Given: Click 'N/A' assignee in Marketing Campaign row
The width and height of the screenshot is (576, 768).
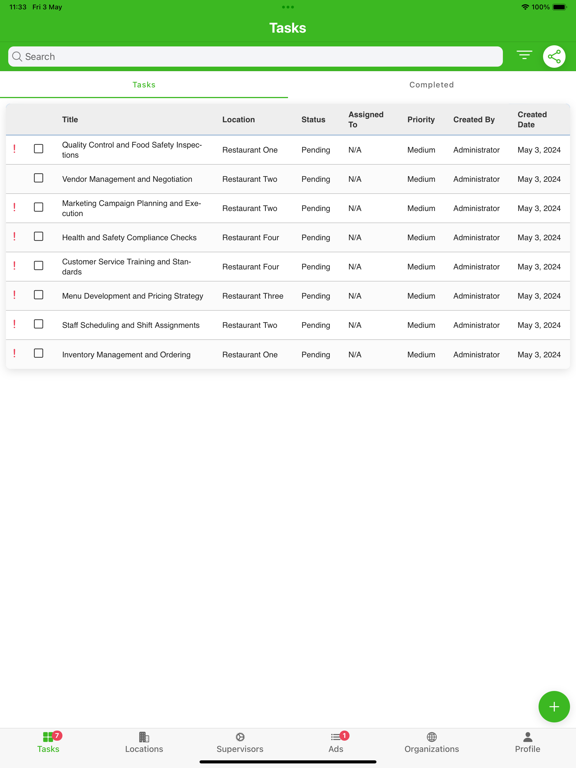Looking at the screenshot, I should (x=355, y=208).
